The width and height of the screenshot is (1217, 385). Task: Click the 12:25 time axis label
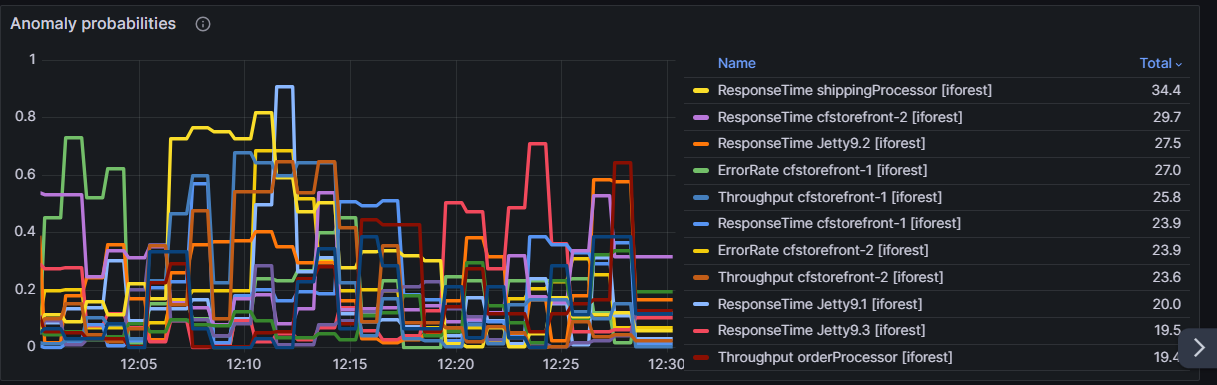coord(561,364)
